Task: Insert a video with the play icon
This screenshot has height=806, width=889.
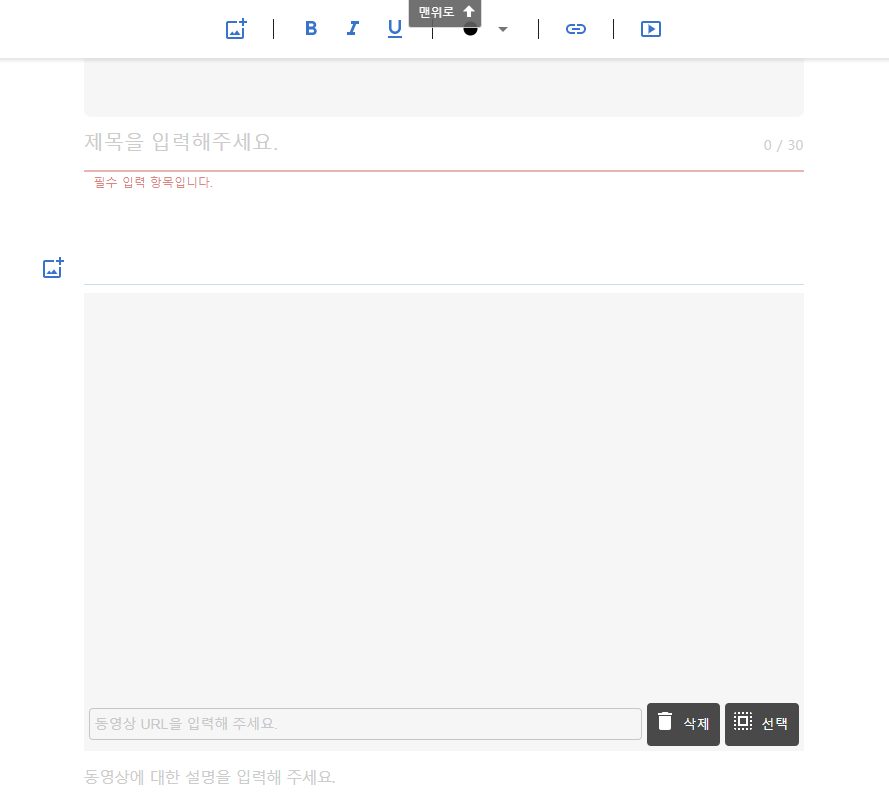Action: pos(650,29)
